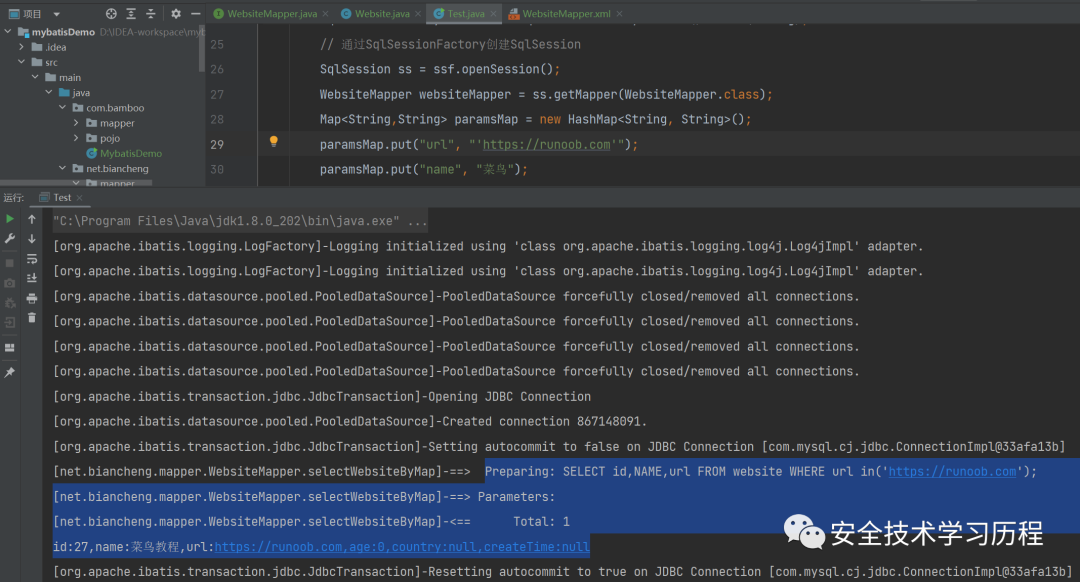Click 'SqlSession ss = ssf.openSession()' line
1080x582 pixels.
[x=439, y=70]
